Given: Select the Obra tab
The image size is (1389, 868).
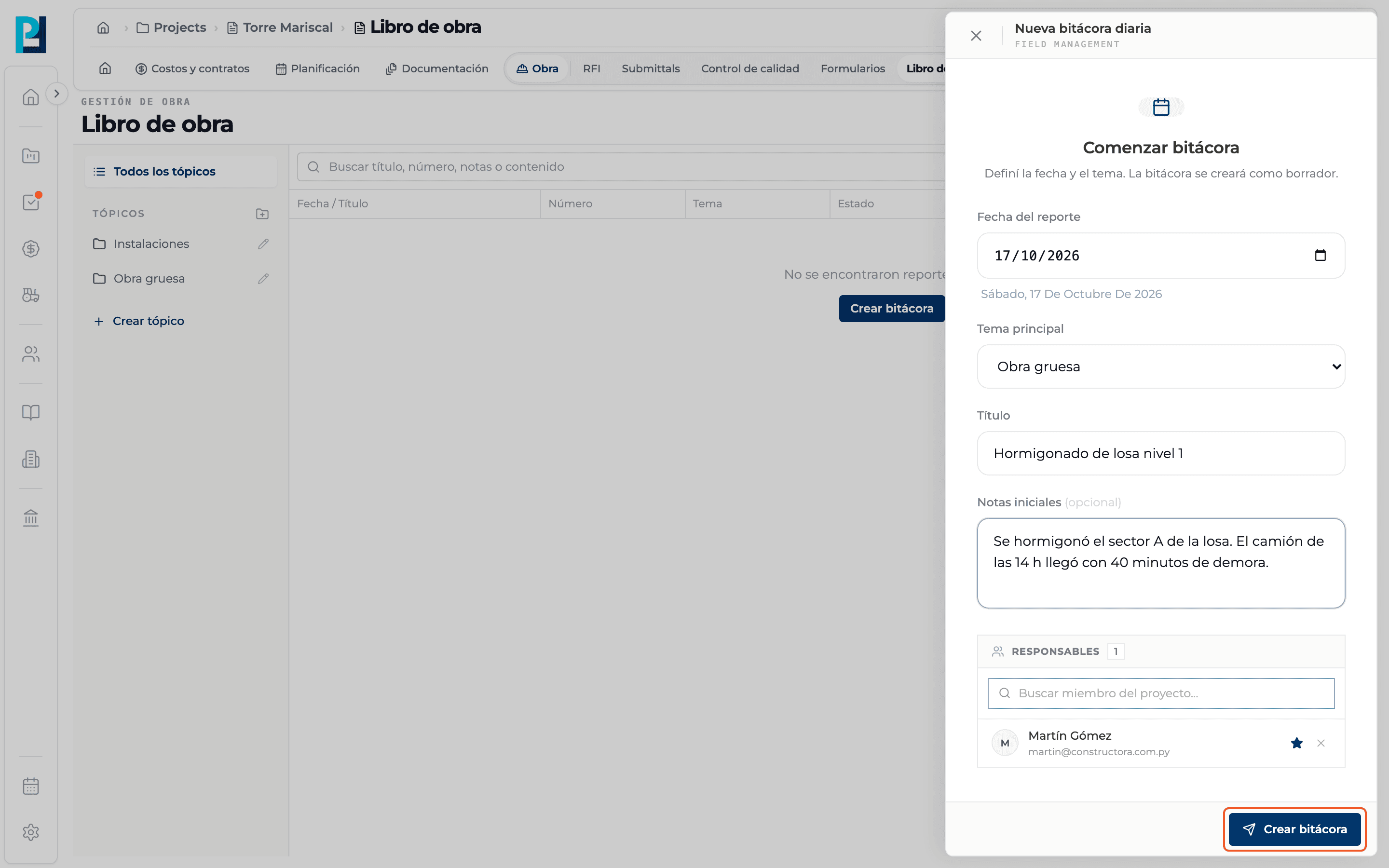Looking at the screenshot, I should (x=537, y=68).
